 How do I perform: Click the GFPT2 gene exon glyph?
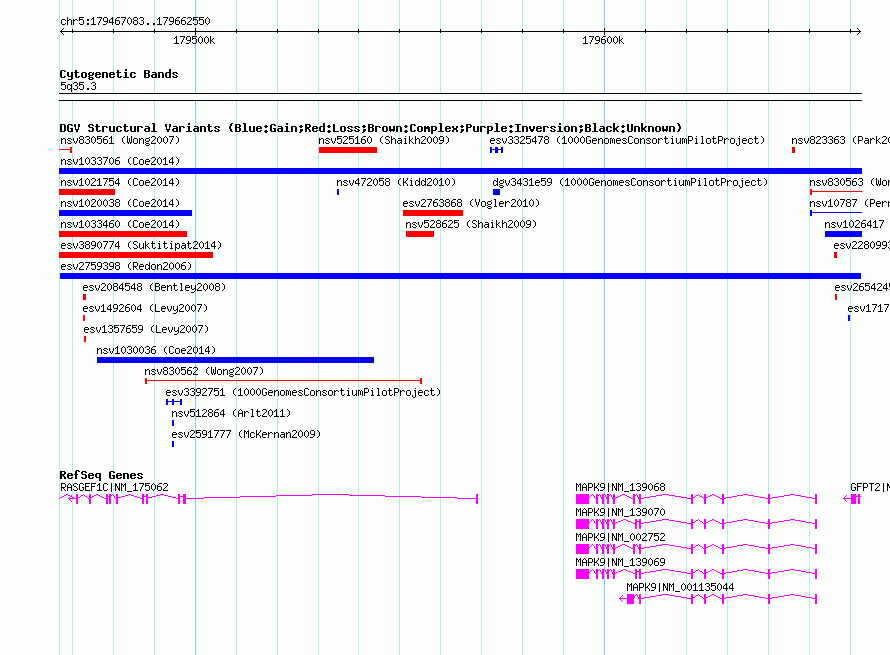(x=853, y=499)
